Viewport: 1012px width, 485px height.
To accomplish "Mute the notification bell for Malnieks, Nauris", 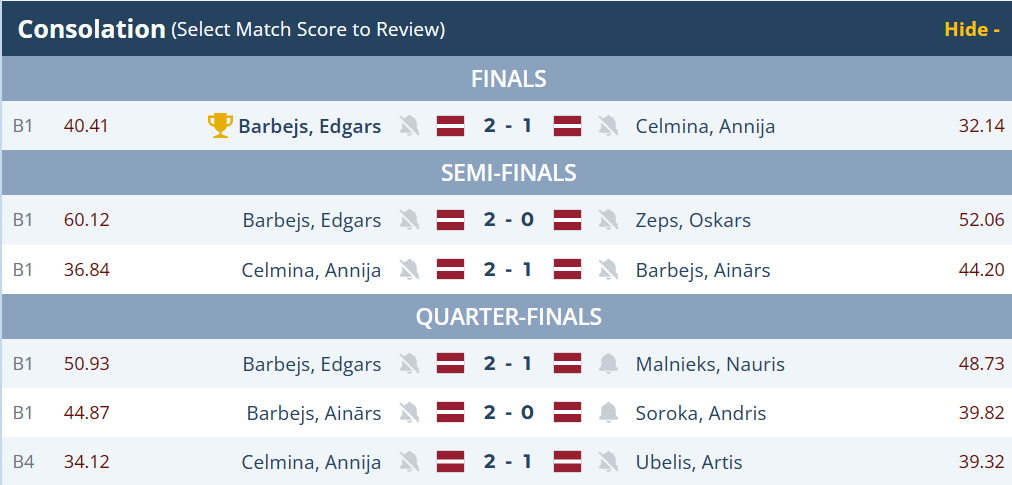I will [608, 364].
